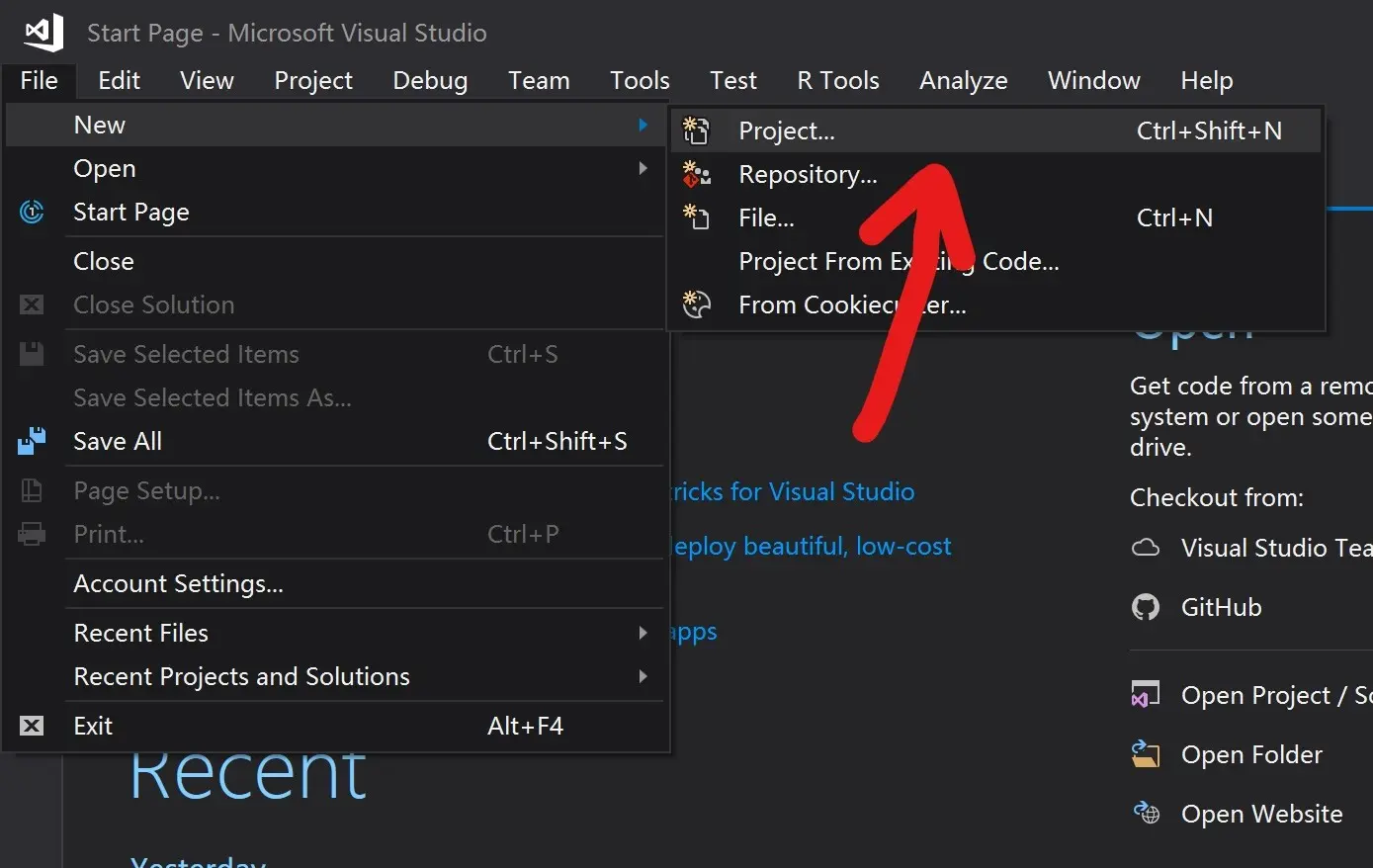Choose Project From Existing Code option
1373x868 pixels.
click(x=898, y=261)
